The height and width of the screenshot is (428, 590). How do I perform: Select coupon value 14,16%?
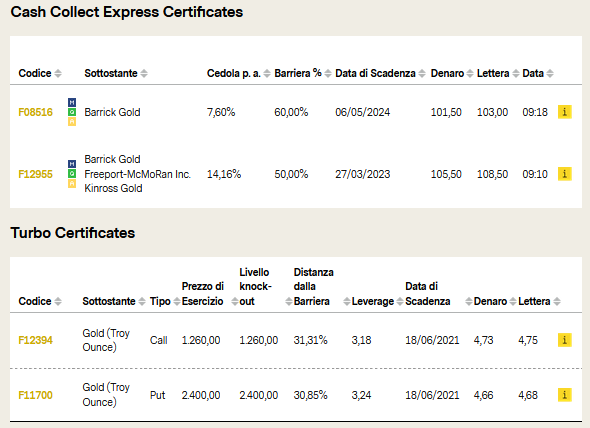(224, 174)
